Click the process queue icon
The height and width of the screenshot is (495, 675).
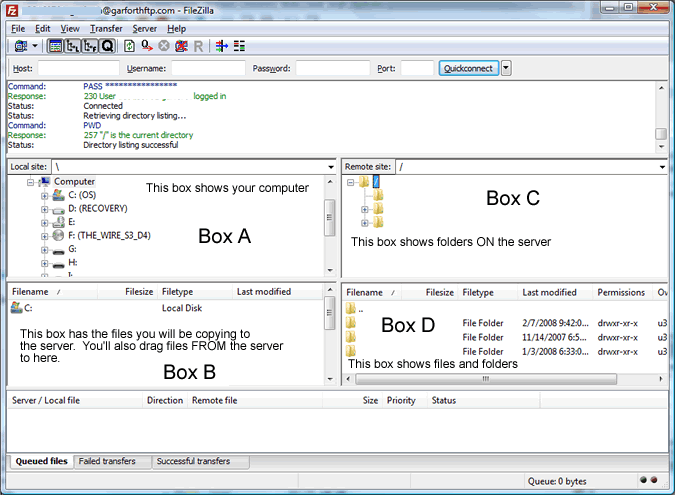point(146,46)
